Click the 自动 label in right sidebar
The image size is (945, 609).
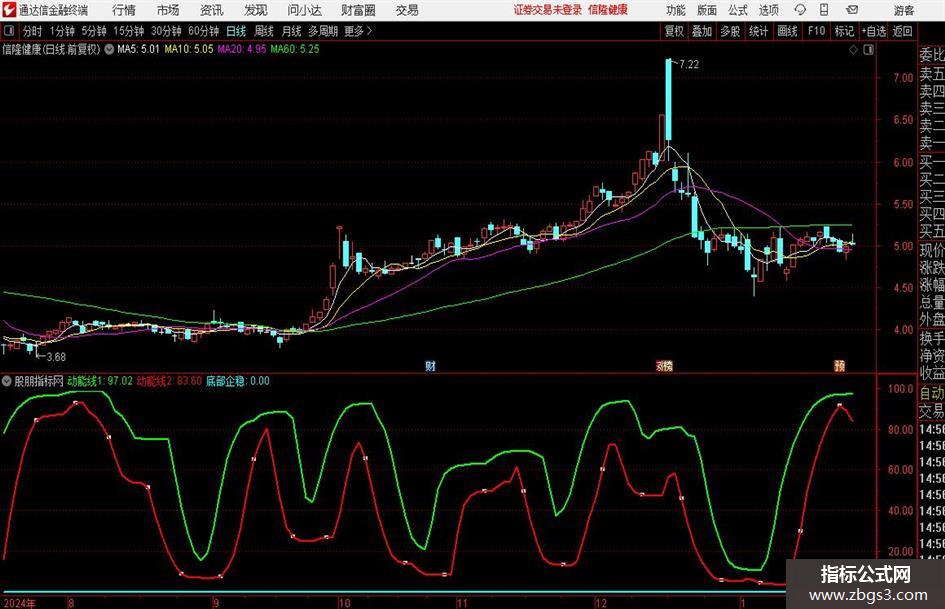[x=932, y=393]
